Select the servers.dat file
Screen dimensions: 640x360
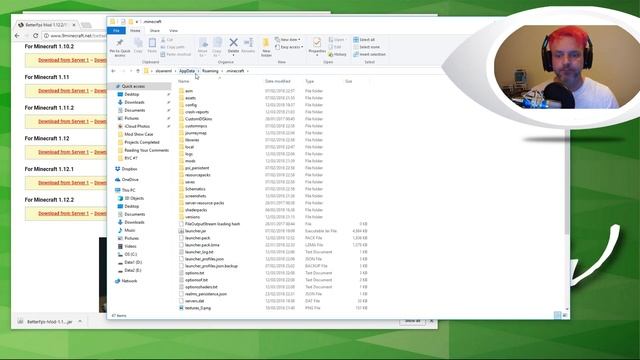191,301
